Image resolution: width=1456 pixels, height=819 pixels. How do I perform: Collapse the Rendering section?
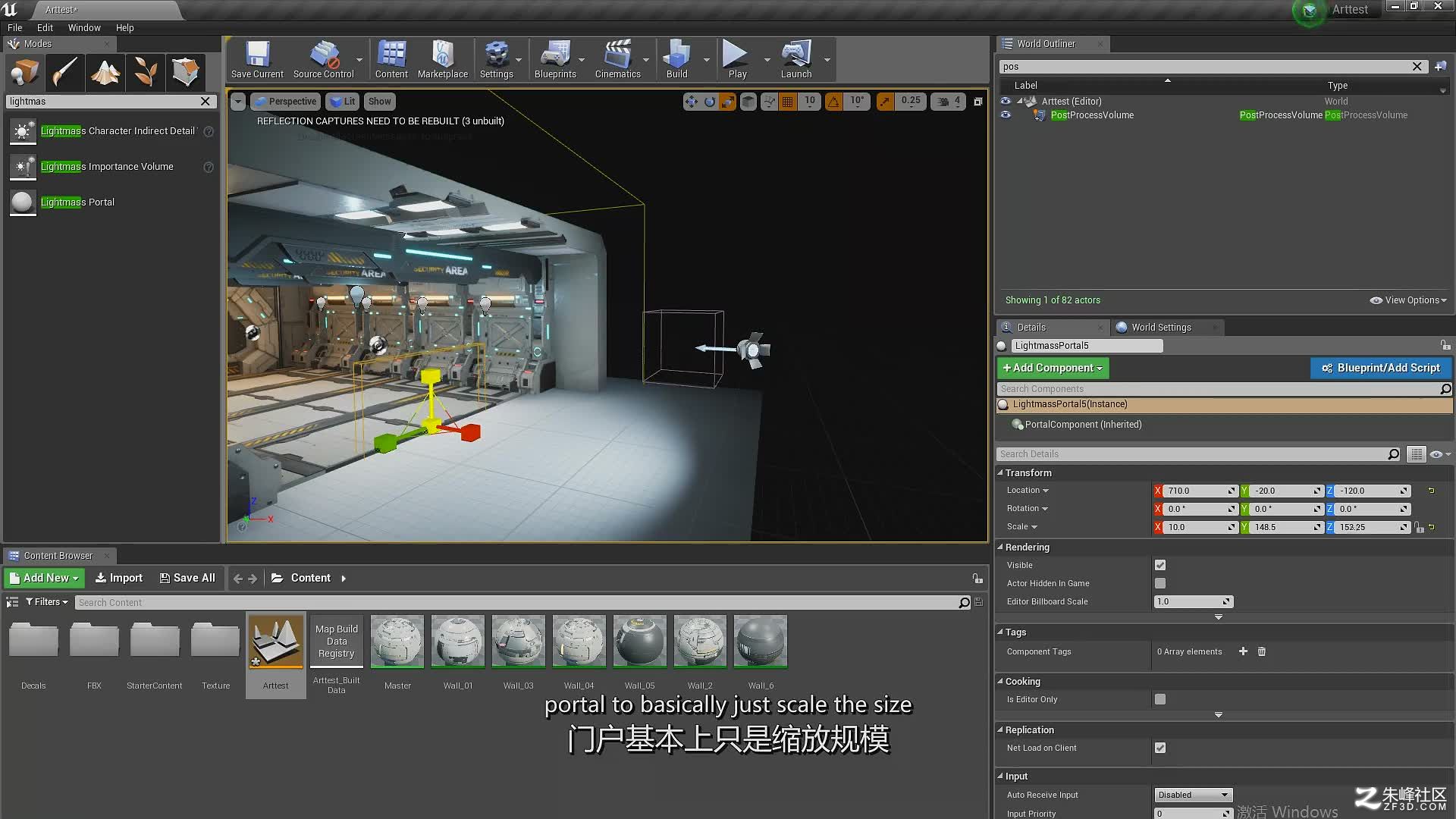(x=1000, y=548)
